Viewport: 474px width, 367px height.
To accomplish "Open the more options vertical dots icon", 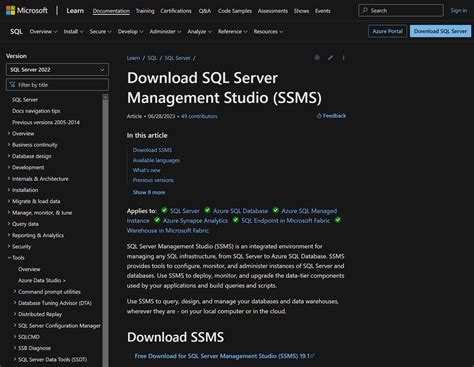I will point(343,58).
